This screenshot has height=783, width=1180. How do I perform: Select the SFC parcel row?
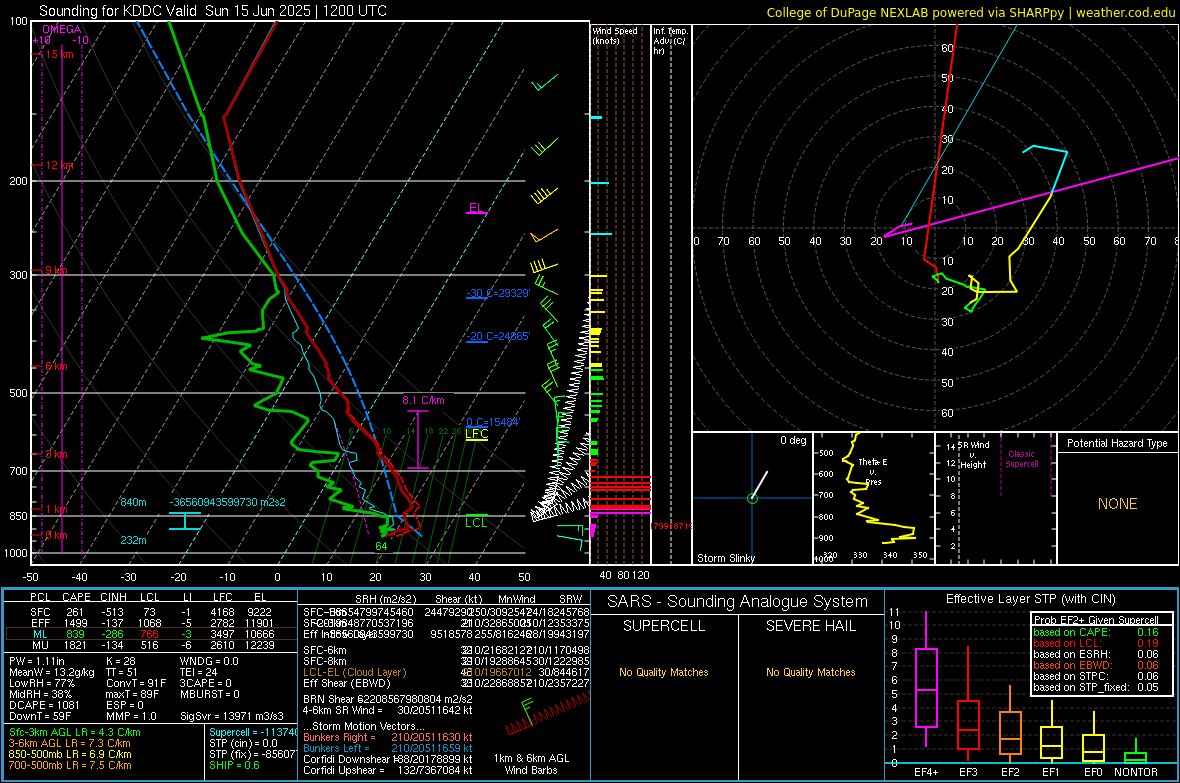(x=151, y=612)
